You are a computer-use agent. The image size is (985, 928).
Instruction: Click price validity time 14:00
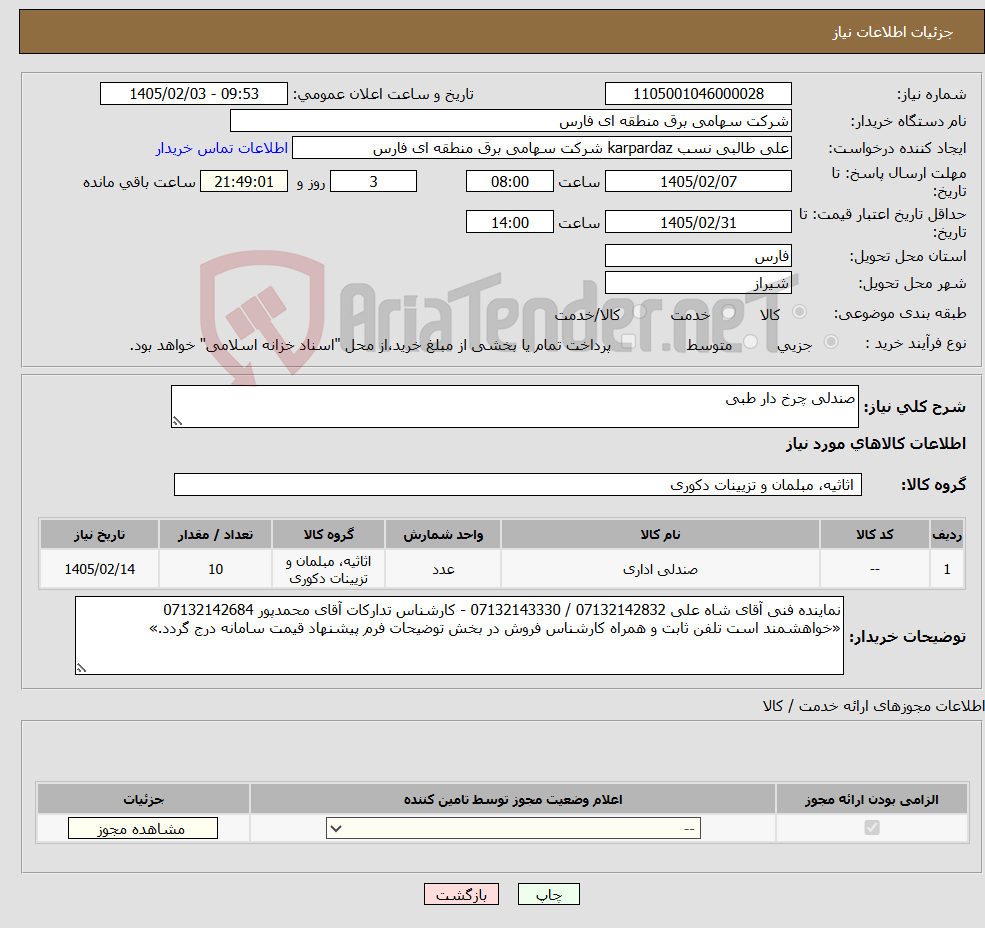(509, 222)
